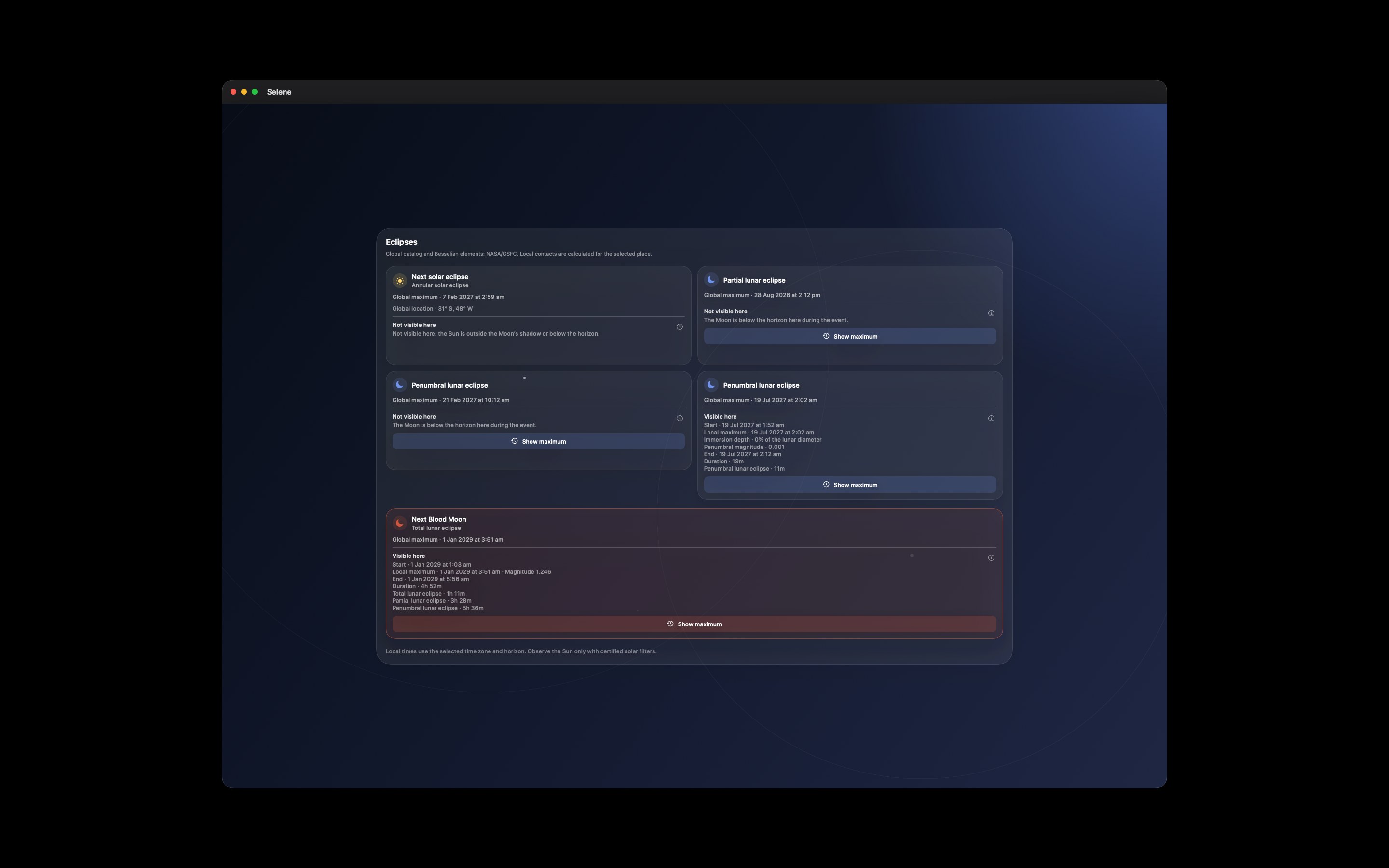Show maximum for the 28 Aug 2026 partial lunar eclipse

point(850,337)
